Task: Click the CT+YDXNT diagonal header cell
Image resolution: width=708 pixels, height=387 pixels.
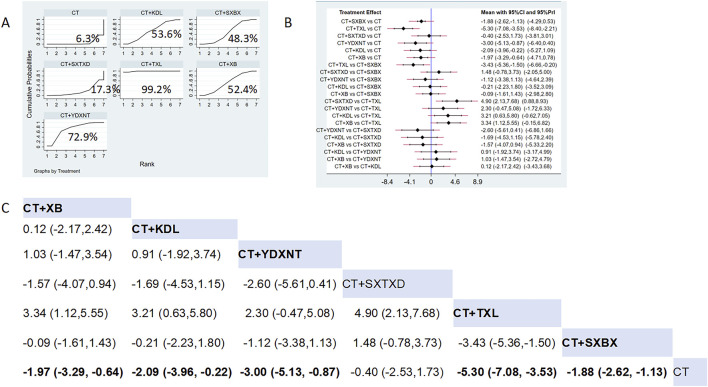Action: [289, 254]
